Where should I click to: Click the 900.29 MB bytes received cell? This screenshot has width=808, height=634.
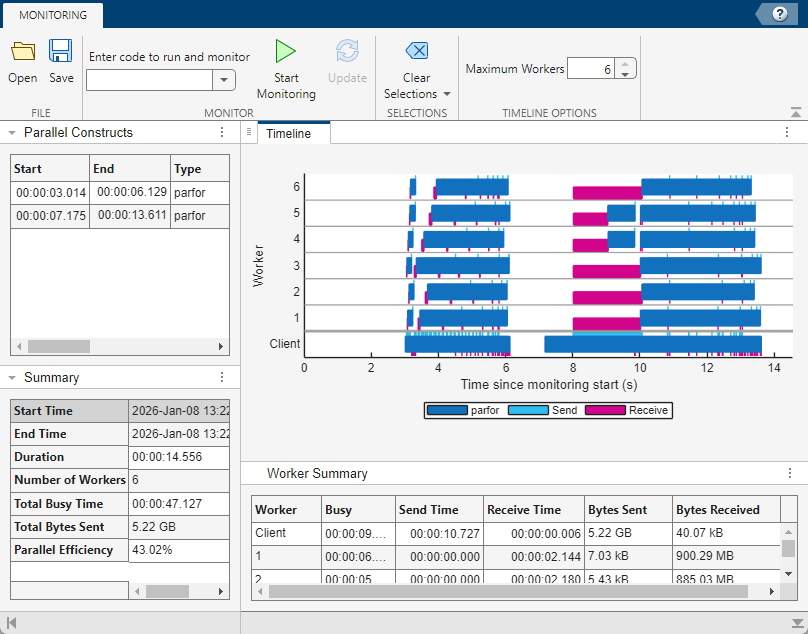point(727,557)
